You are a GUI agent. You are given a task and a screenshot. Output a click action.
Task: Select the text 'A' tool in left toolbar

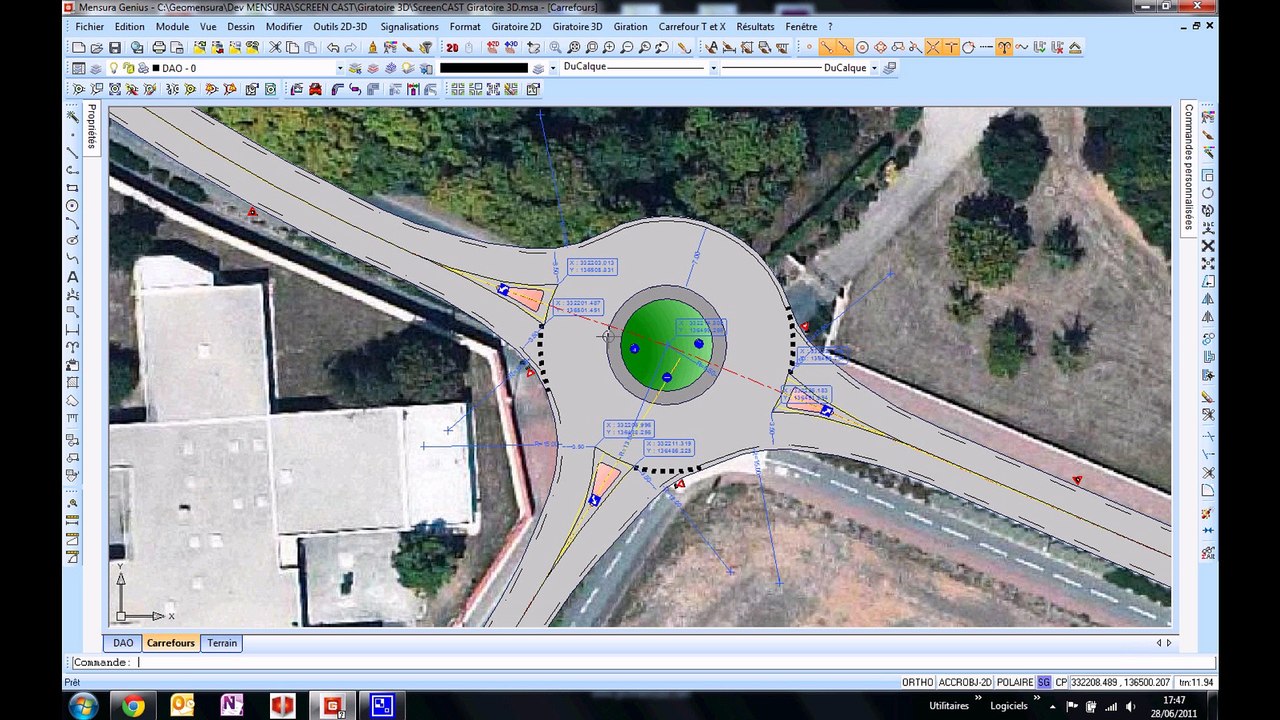click(72, 277)
